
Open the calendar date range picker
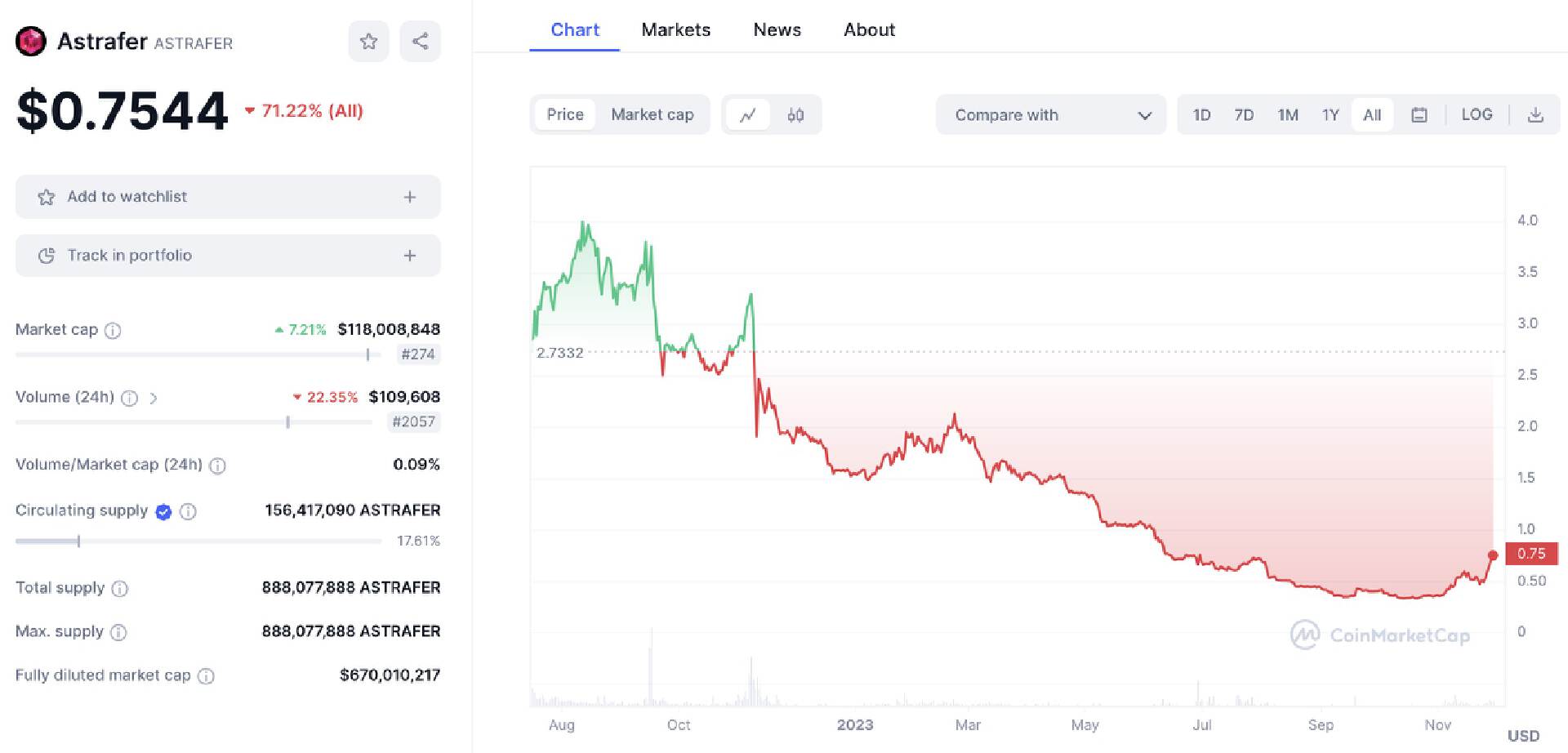point(1419,115)
